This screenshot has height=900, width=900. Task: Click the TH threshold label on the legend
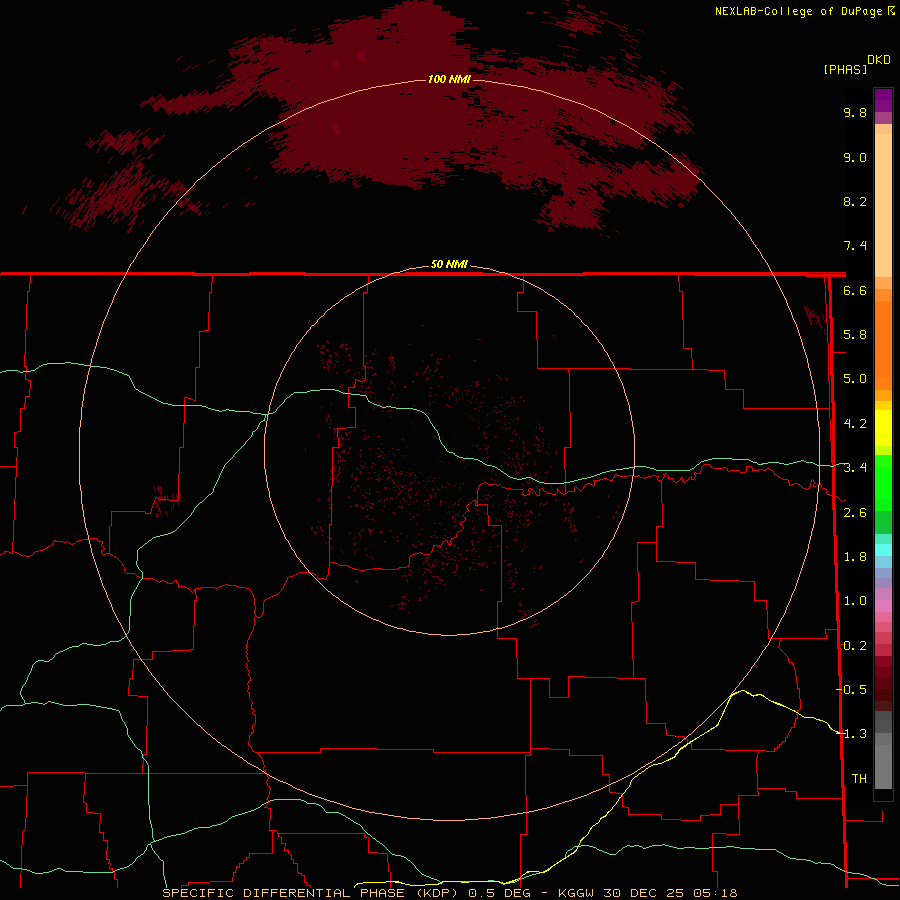(859, 779)
